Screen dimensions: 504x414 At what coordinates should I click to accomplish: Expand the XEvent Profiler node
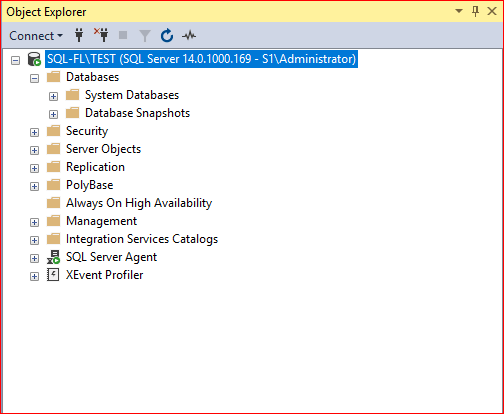tap(34, 276)
